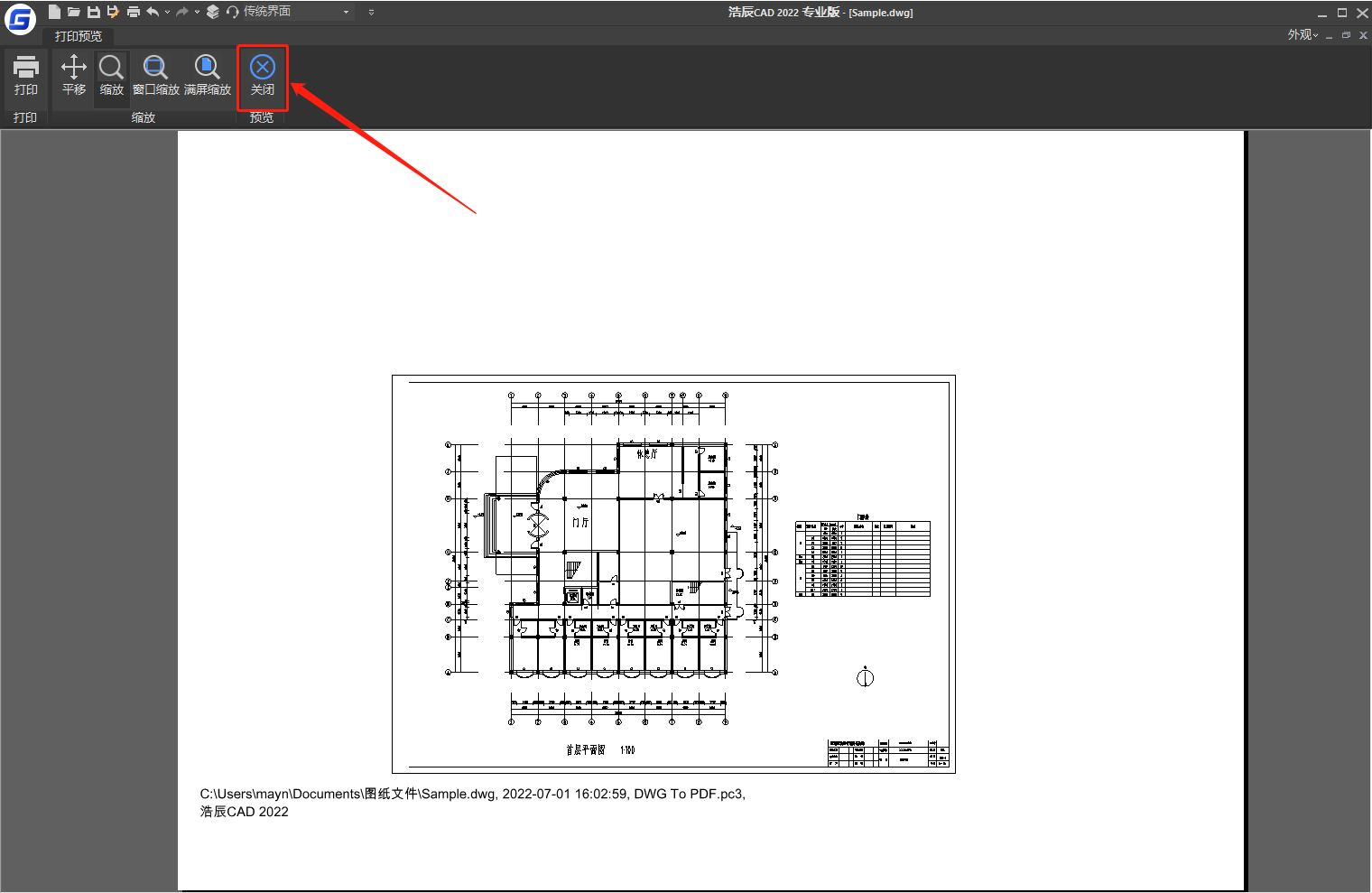Open the 外观 appearance dropdown

(x=1302, y=34)
